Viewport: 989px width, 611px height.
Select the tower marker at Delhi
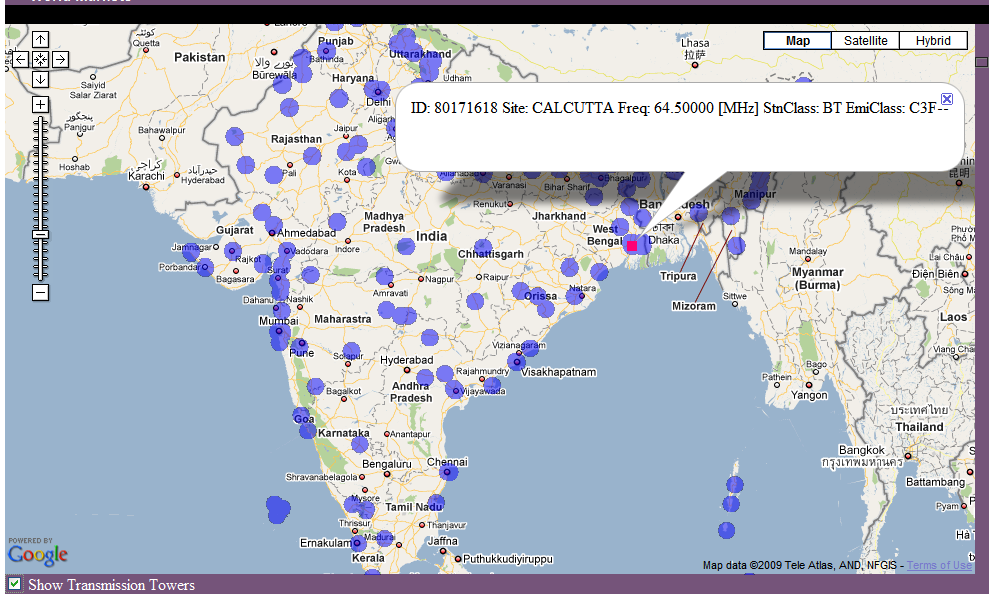377,90
